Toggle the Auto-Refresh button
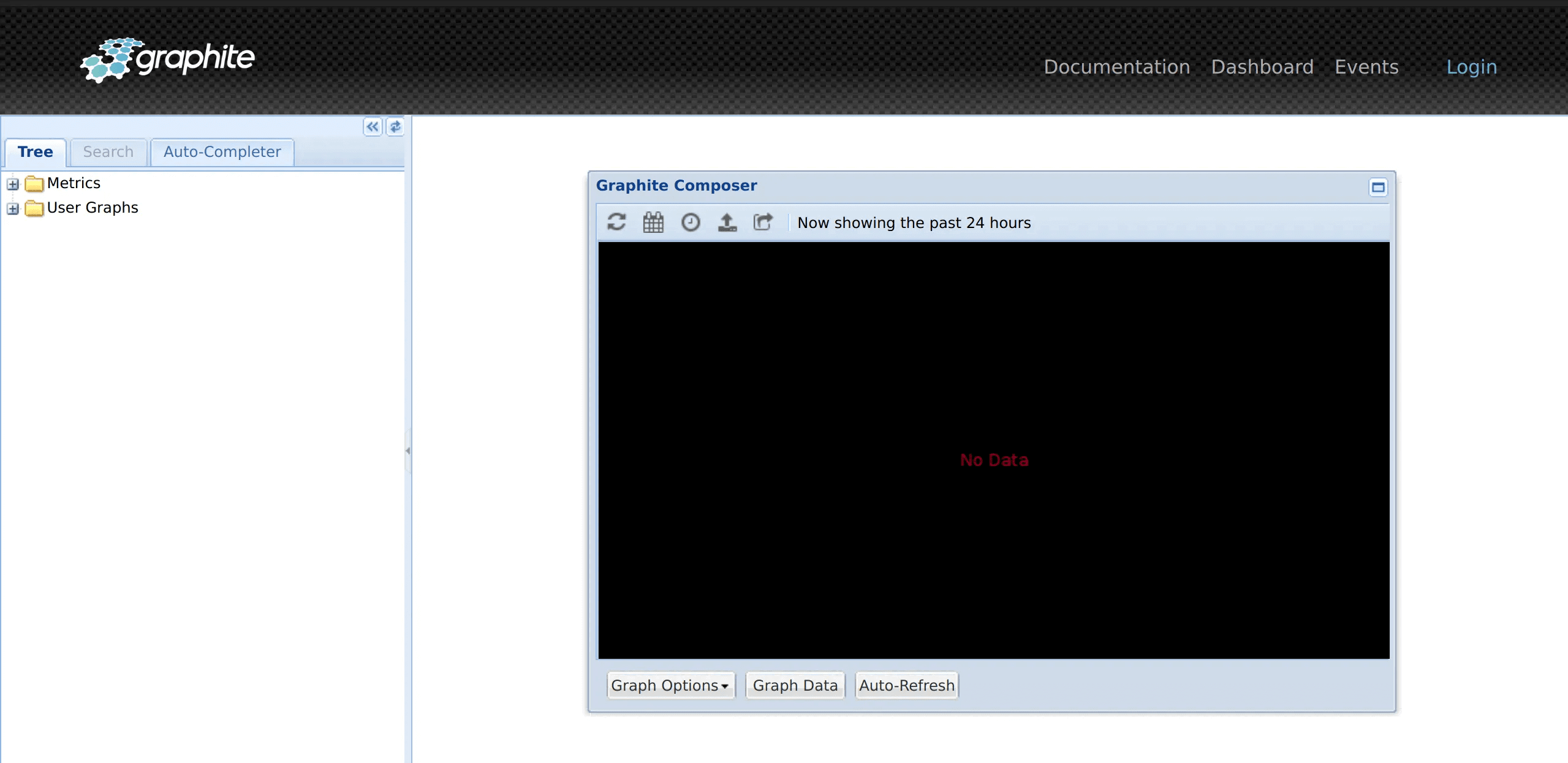 pos(906,685)
